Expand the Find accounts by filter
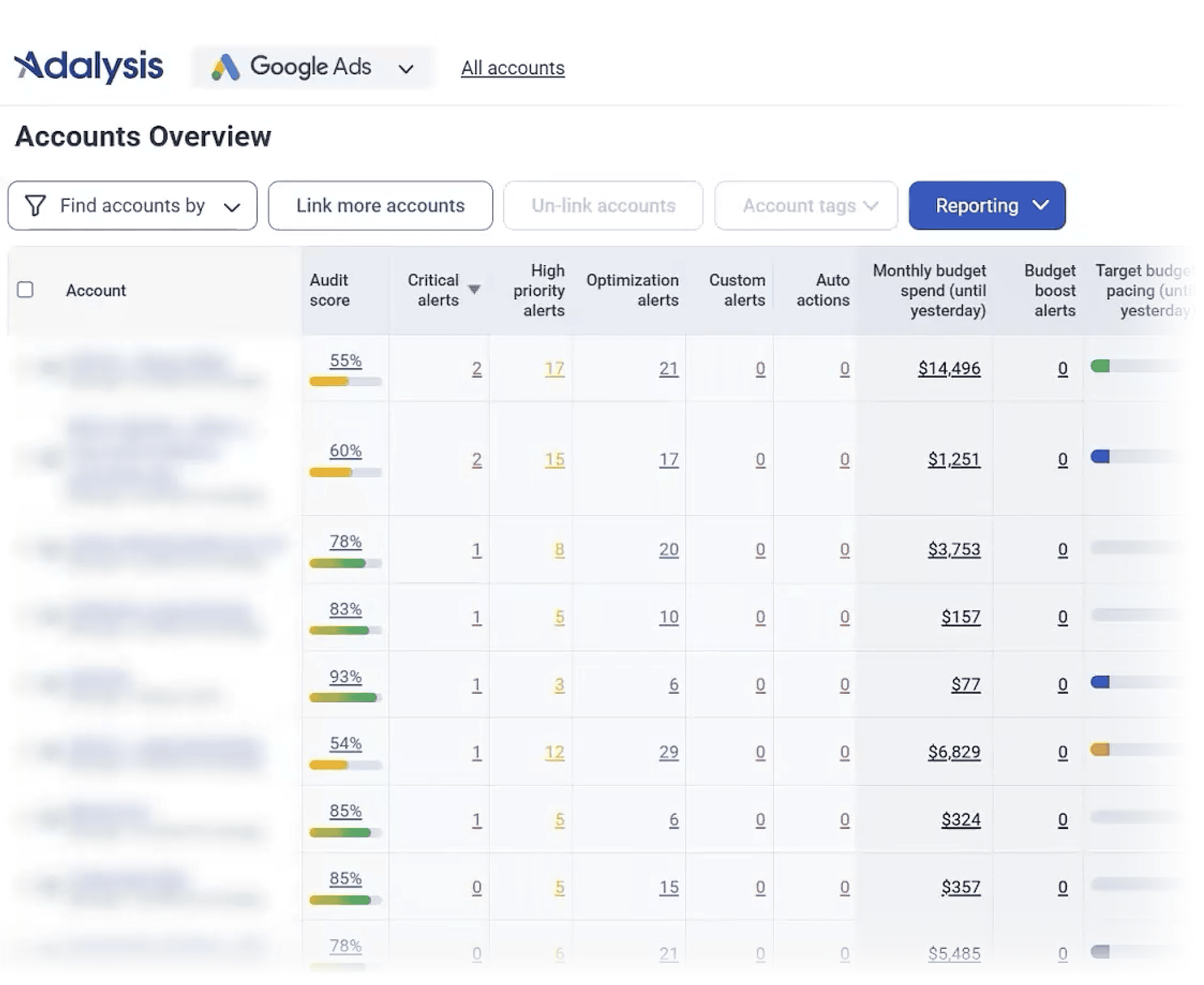Screen dimensions: 1204x985 coord(232,206)
